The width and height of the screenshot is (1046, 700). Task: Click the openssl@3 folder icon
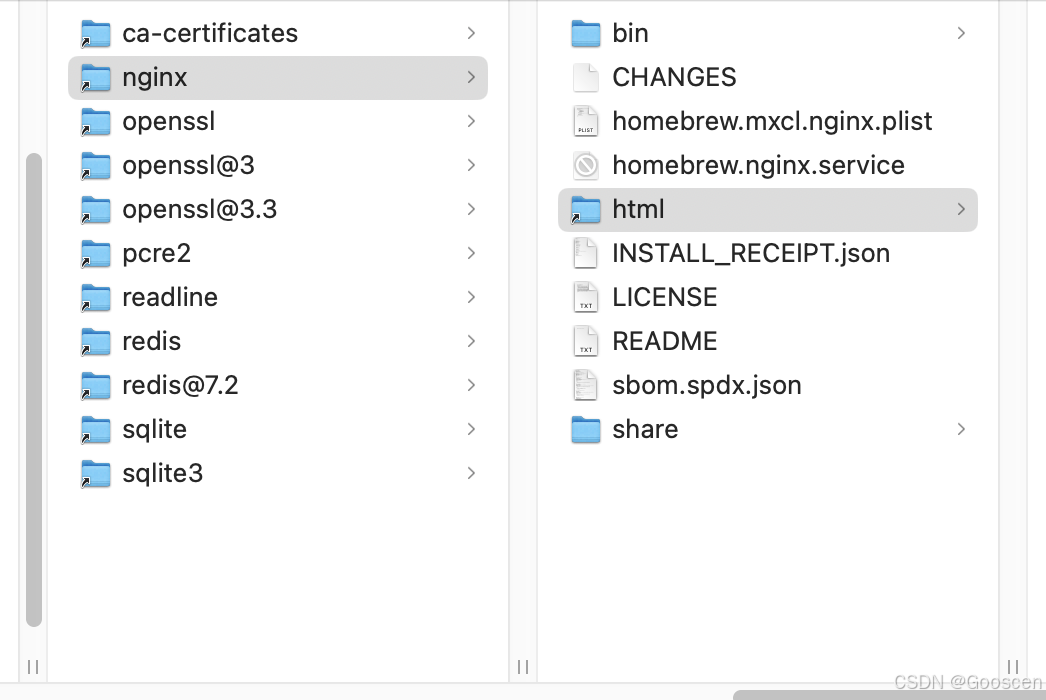point(96,165)
